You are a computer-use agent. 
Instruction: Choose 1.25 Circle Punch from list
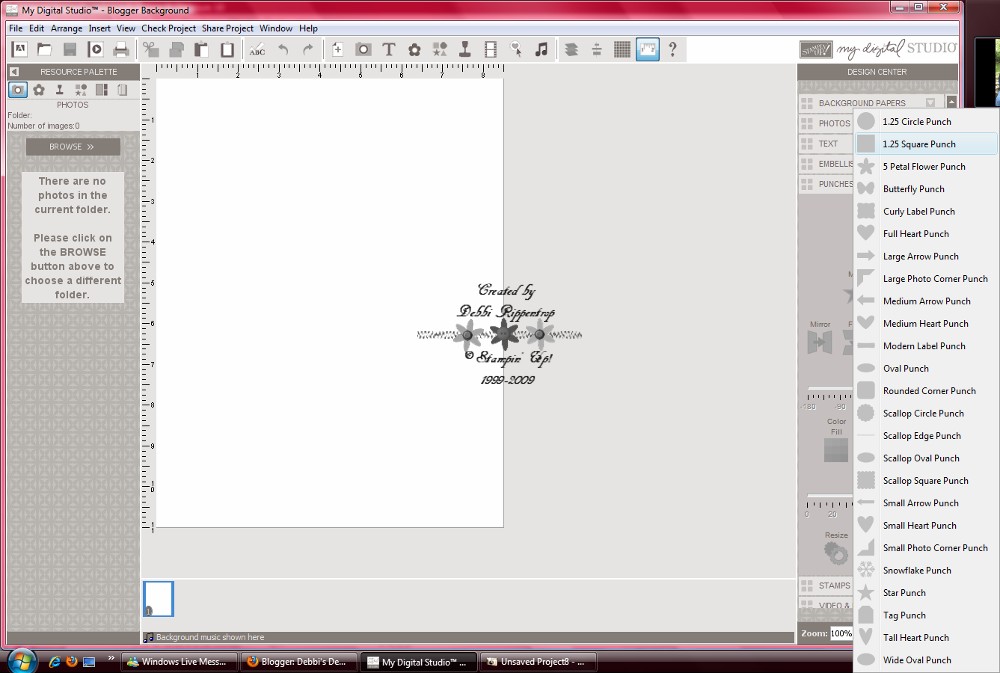point(926,121)
